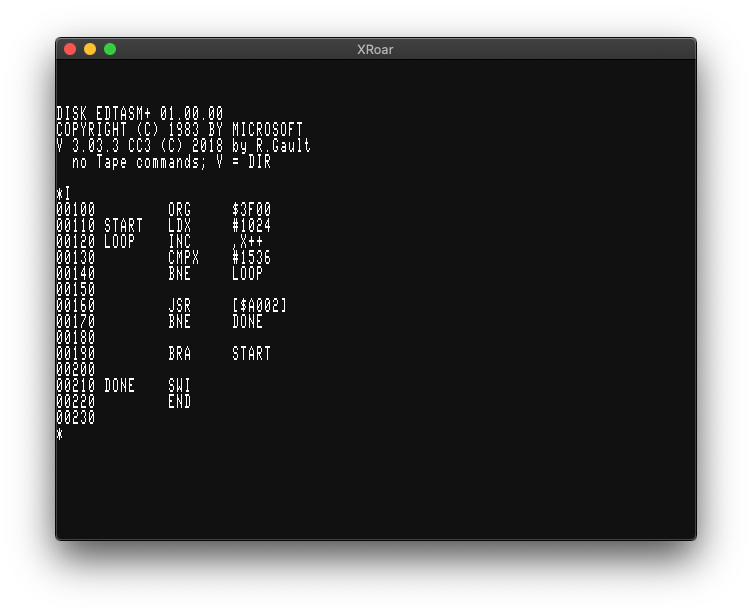Click line number 00160
Image resolution: width=752 pixels, height=614 pixels.
point(75,306)
